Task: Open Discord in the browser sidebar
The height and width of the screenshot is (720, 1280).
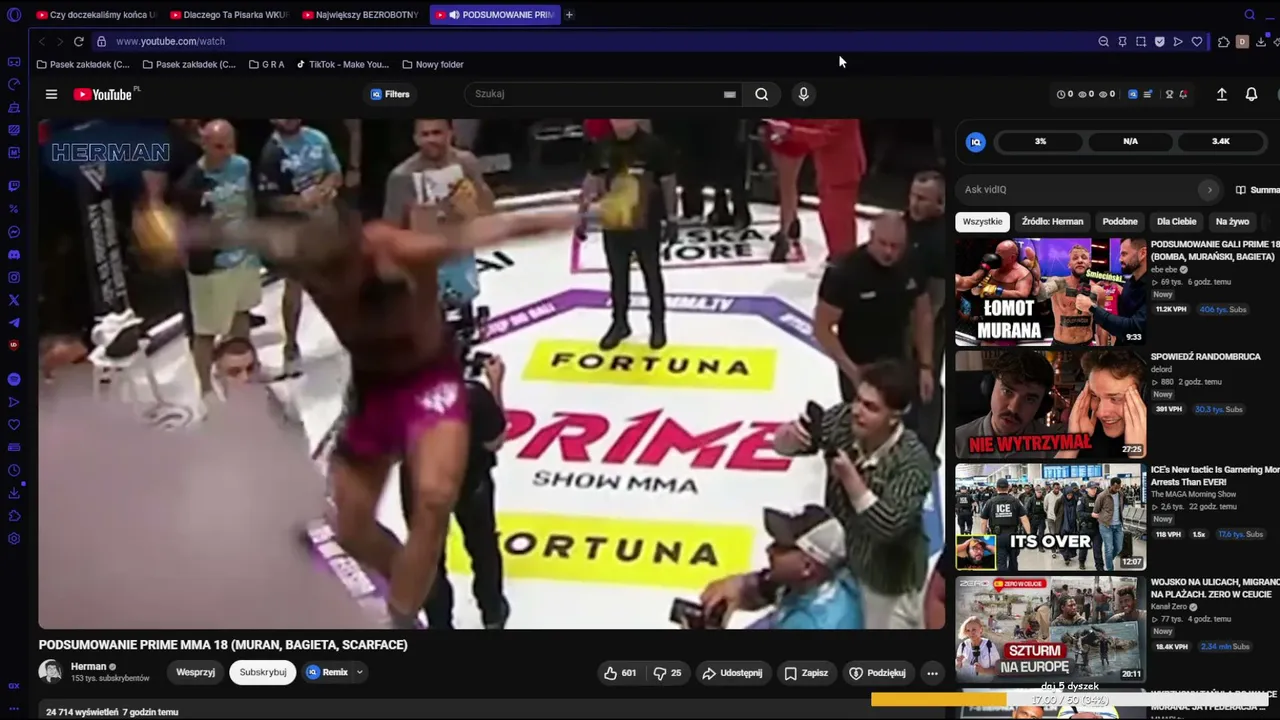Action: pos(14,255)
